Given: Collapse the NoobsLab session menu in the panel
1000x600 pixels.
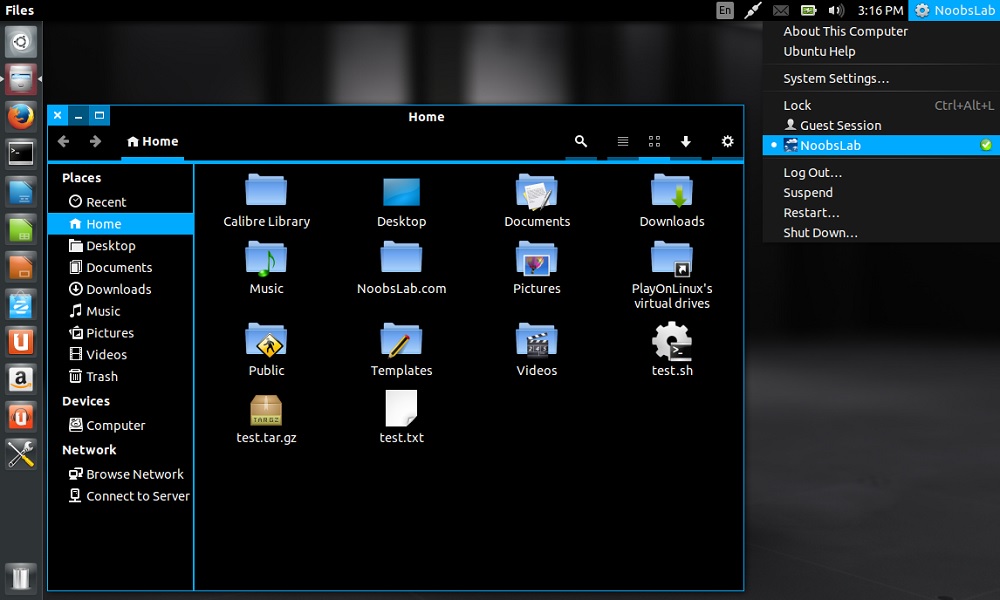Looking at the screenshot, I should (955, 10).
